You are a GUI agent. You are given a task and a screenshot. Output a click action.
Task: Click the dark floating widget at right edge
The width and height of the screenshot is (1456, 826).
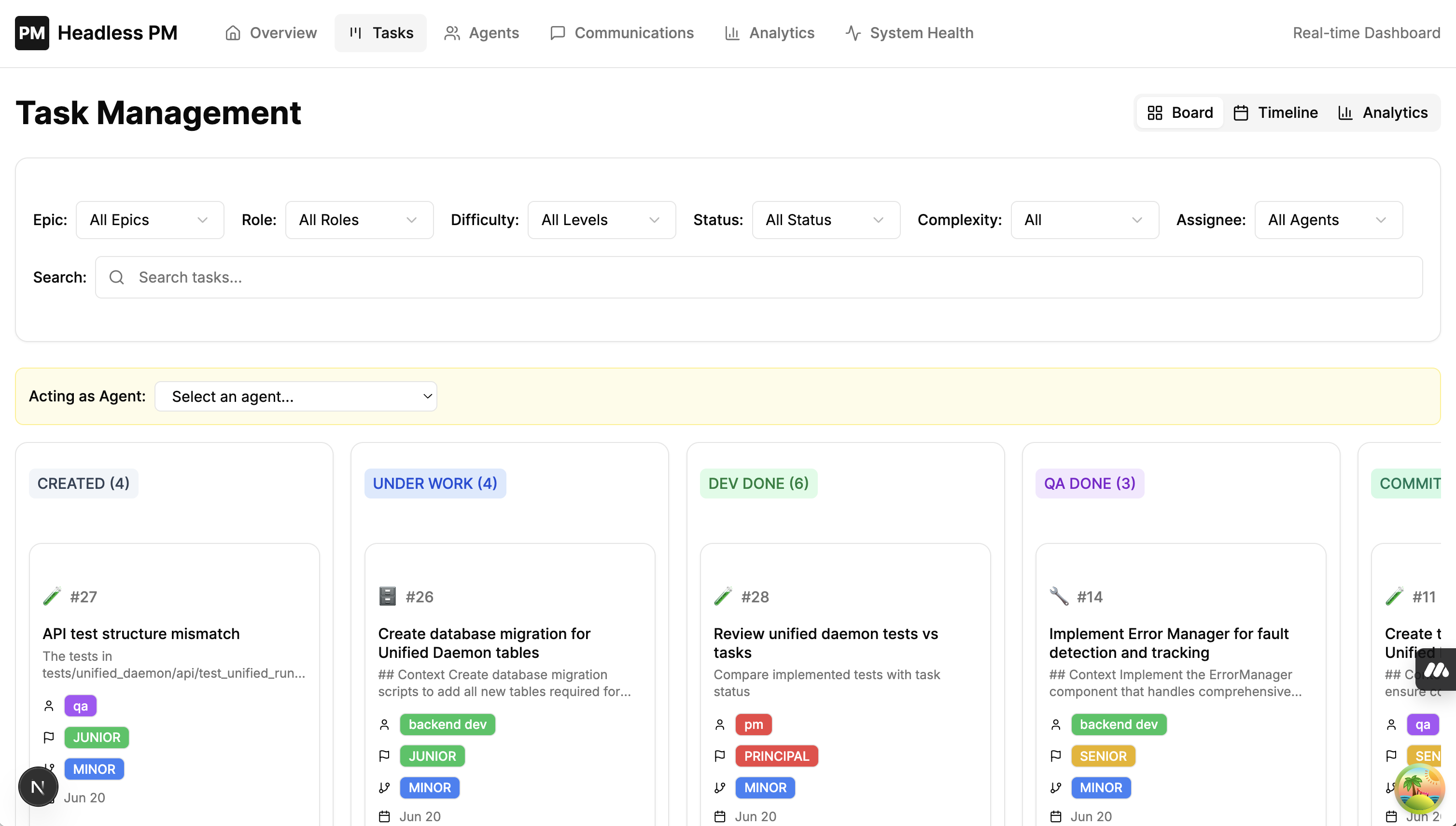point(1436,669)
